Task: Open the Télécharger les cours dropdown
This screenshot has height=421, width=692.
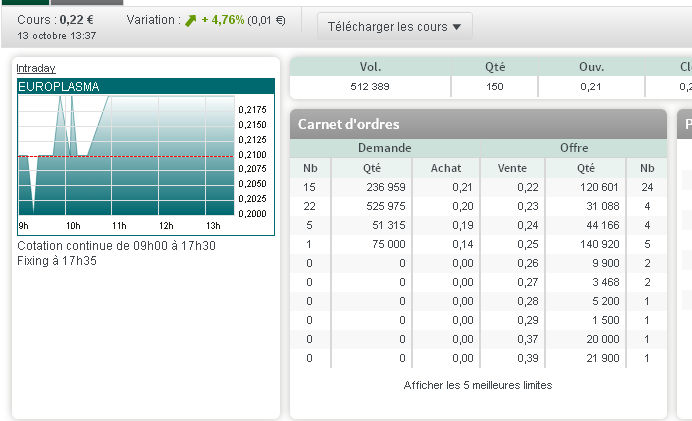Action: coord(395,27)
